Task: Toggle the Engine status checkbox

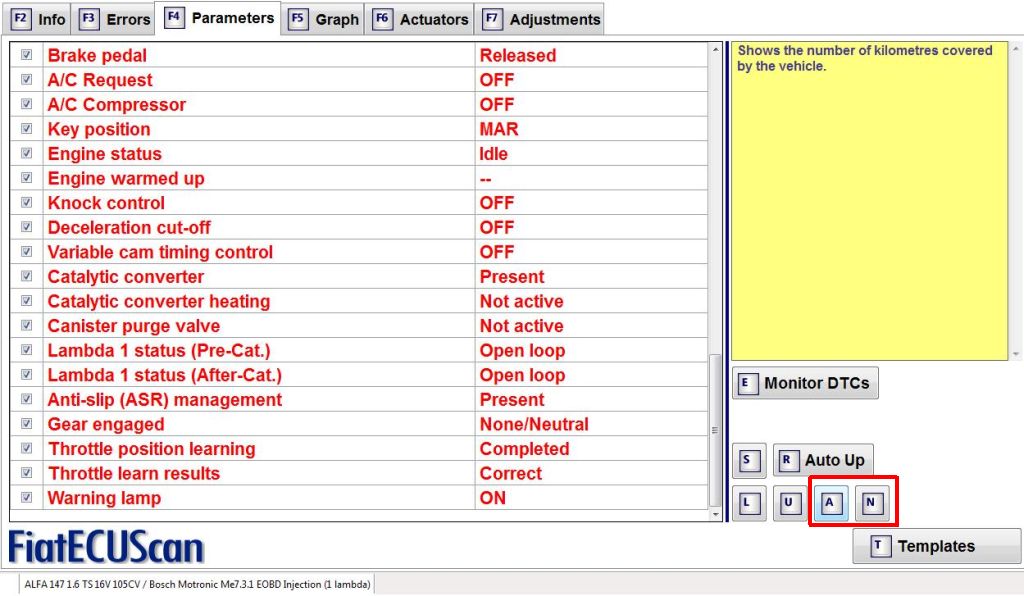Action: 26,153
